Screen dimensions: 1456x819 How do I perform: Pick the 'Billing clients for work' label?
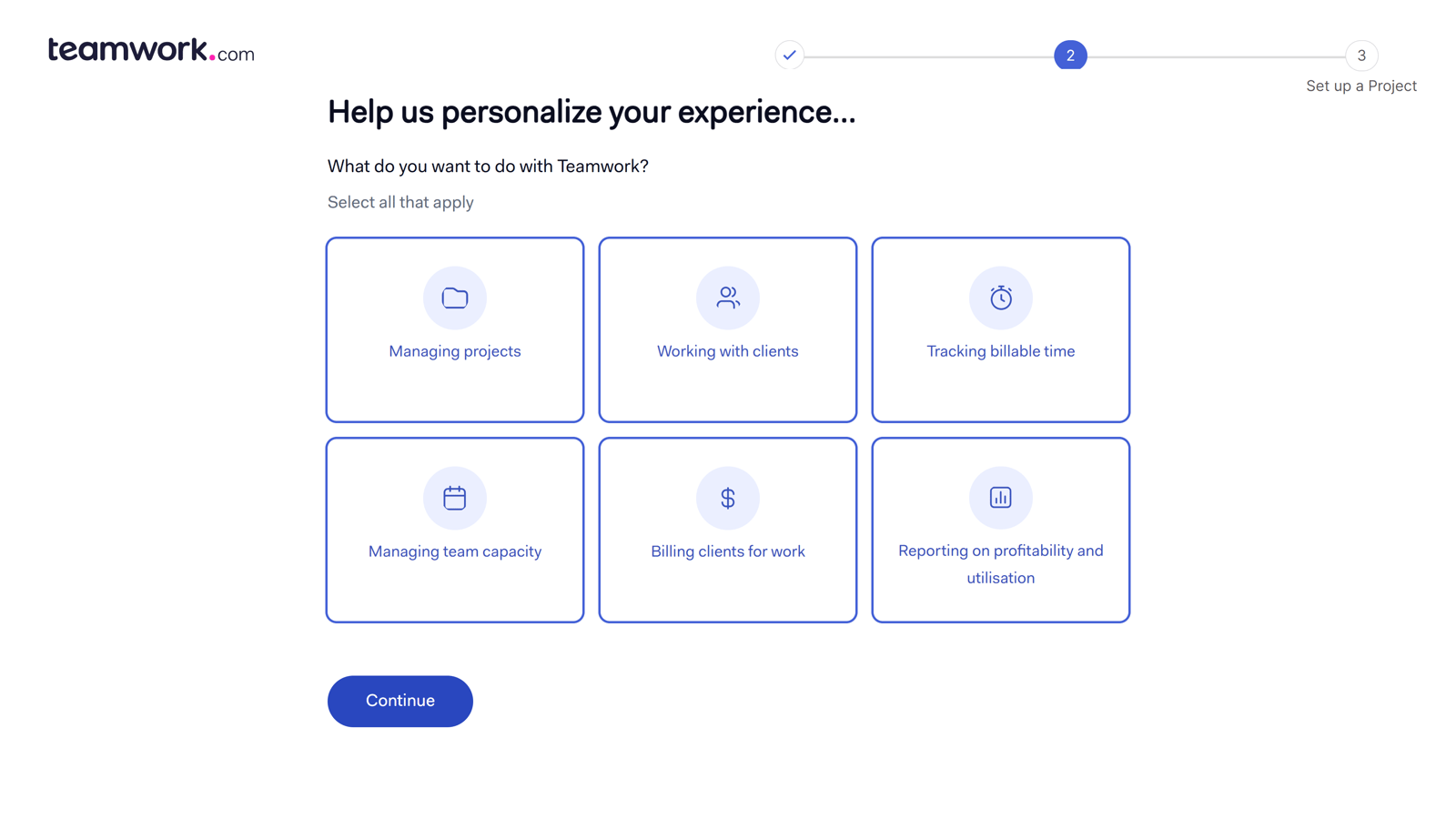[728, 551]
